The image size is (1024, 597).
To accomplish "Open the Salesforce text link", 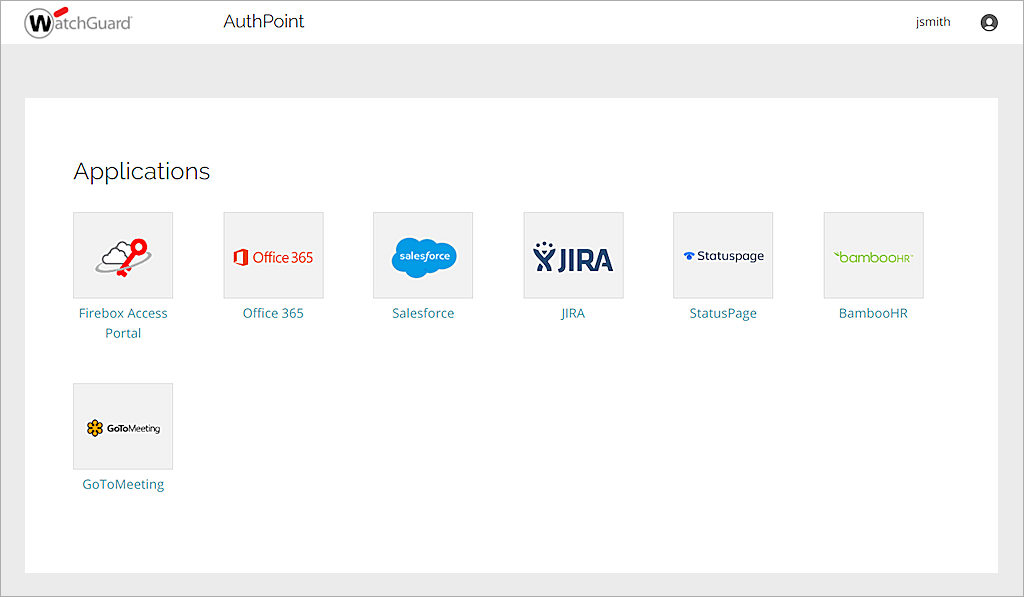I will coord(422,312).
